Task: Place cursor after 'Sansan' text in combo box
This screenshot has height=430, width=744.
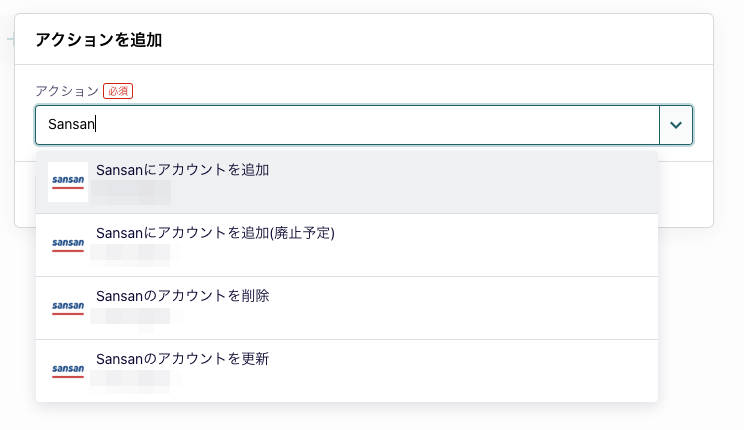Action: [96, 124]
